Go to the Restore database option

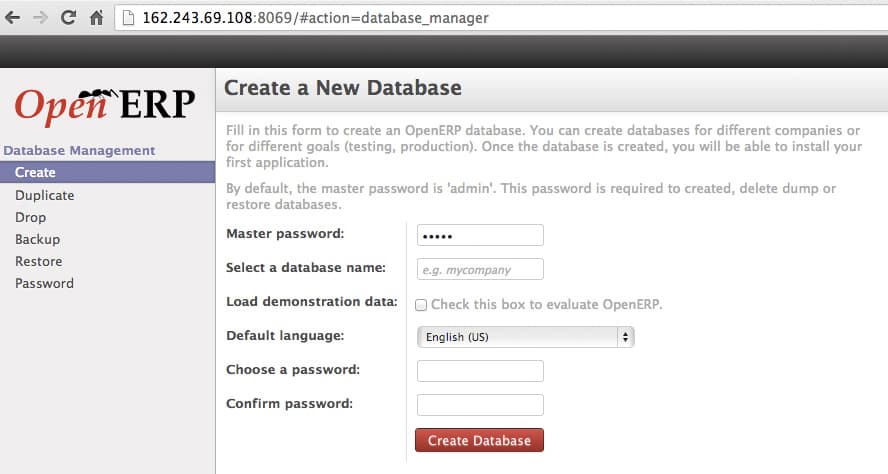[39, 261]
